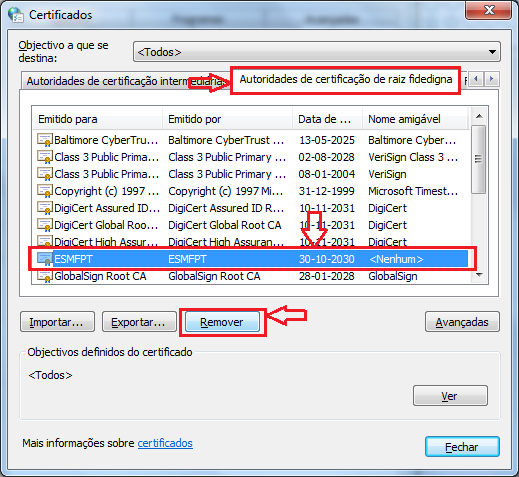The width and height of the screenshot is (519, 477).
Task: Sort by Emitido para column header
Action: [97, 119]
